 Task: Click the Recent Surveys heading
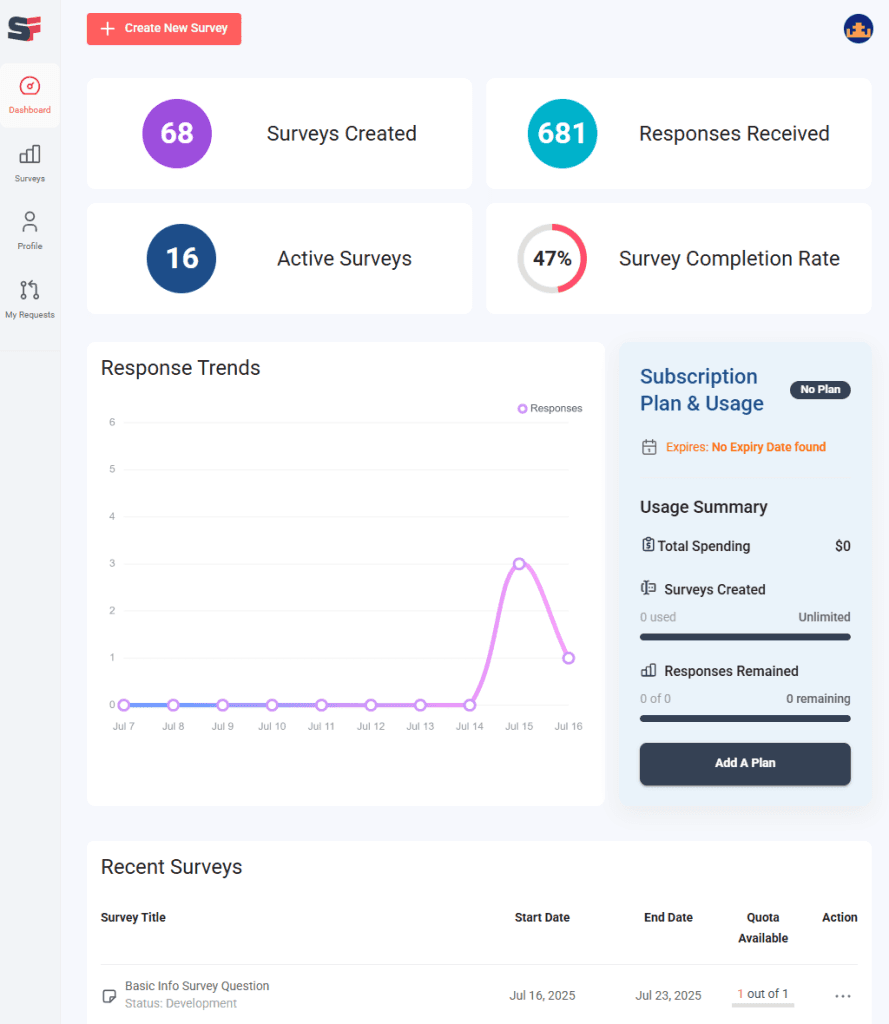pyautogui.click(x=171, y=867)
